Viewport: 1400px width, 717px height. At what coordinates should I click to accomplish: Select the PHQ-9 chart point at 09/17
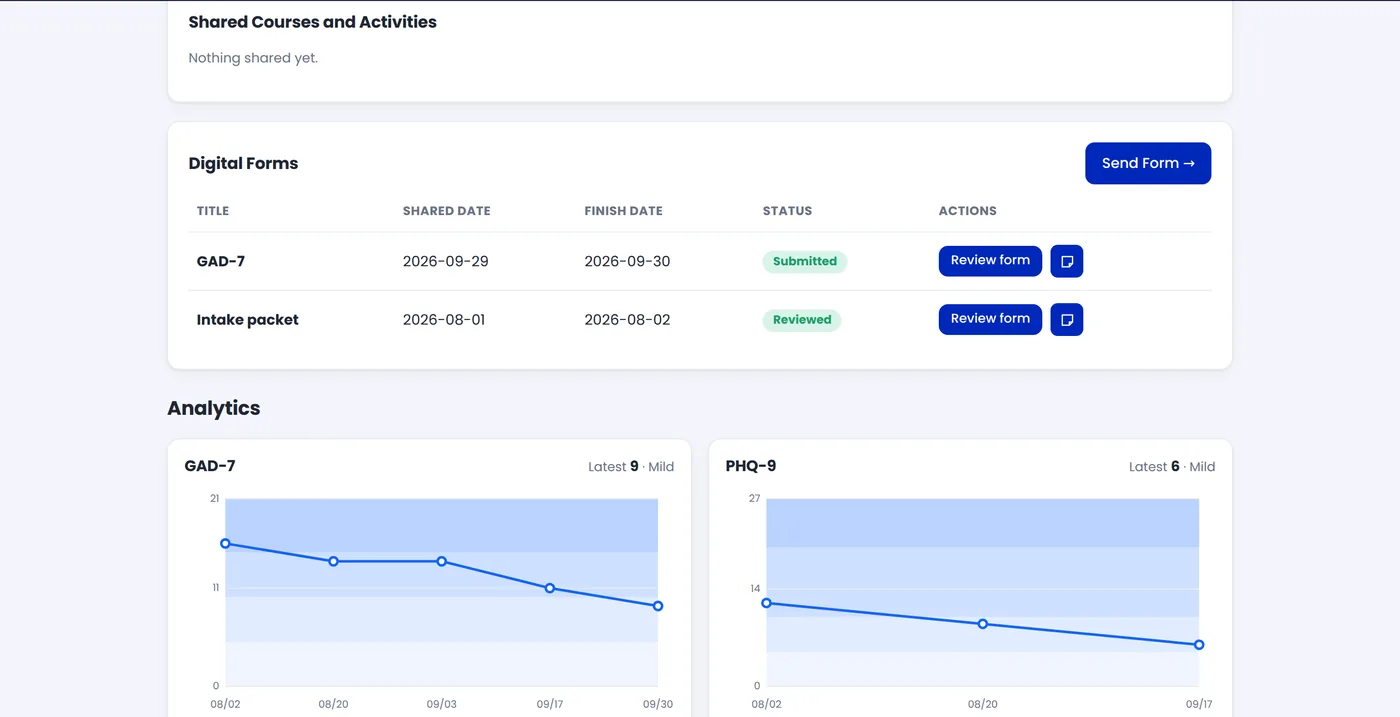click(1199, 645)
